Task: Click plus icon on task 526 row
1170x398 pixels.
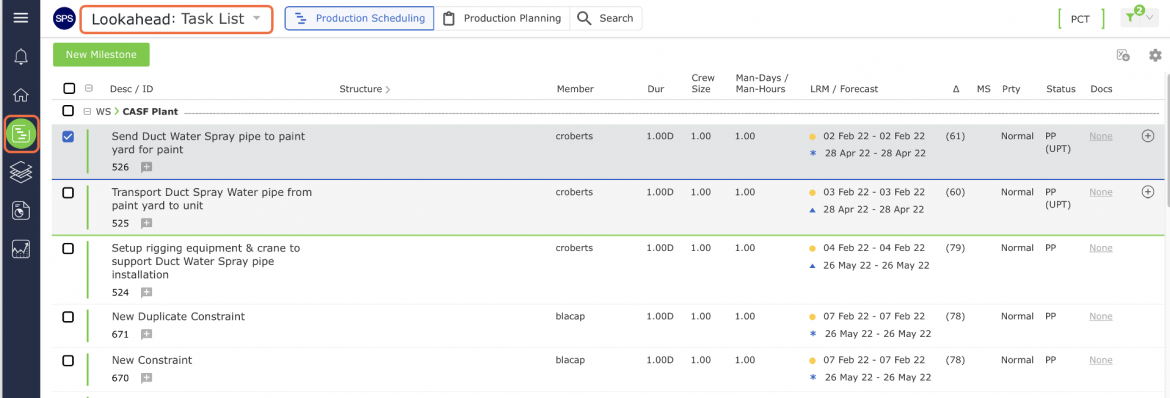Action: pos(1148,136)
